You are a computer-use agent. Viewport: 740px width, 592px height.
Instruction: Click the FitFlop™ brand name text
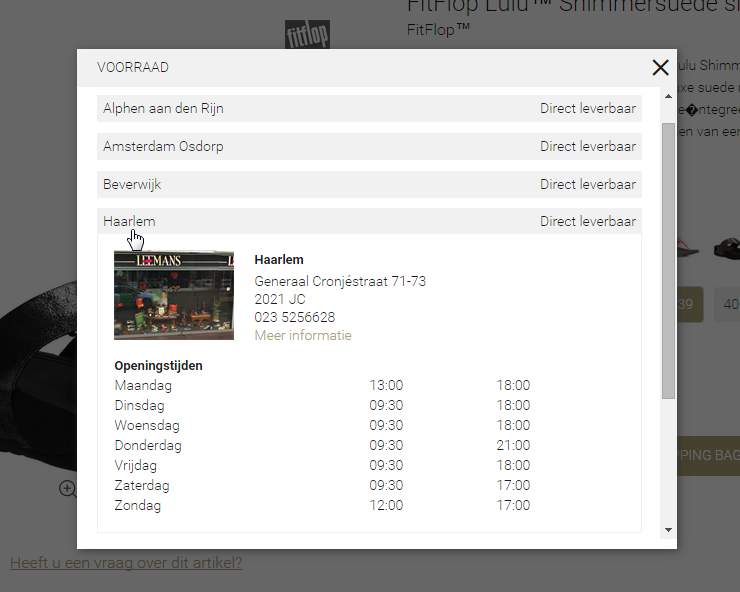(x=438, y=30)
